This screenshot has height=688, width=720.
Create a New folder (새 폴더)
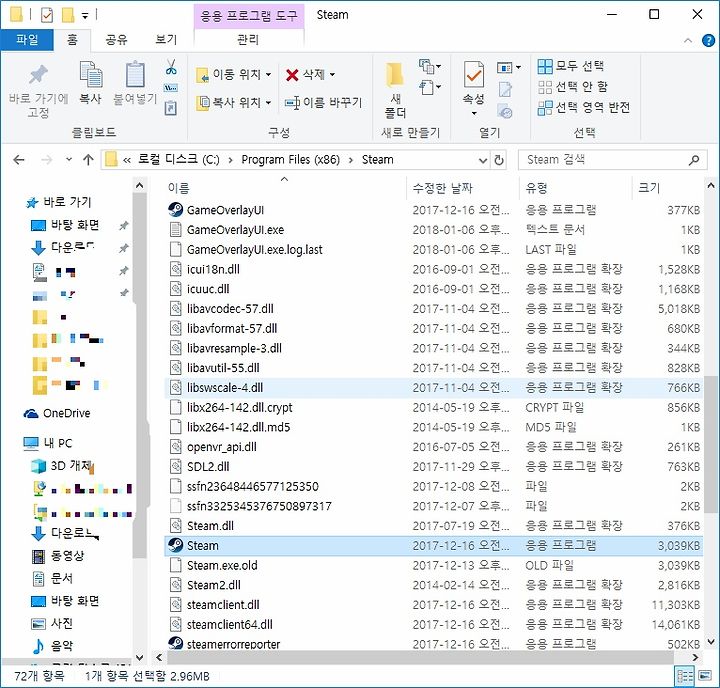(x=395, y=90)
